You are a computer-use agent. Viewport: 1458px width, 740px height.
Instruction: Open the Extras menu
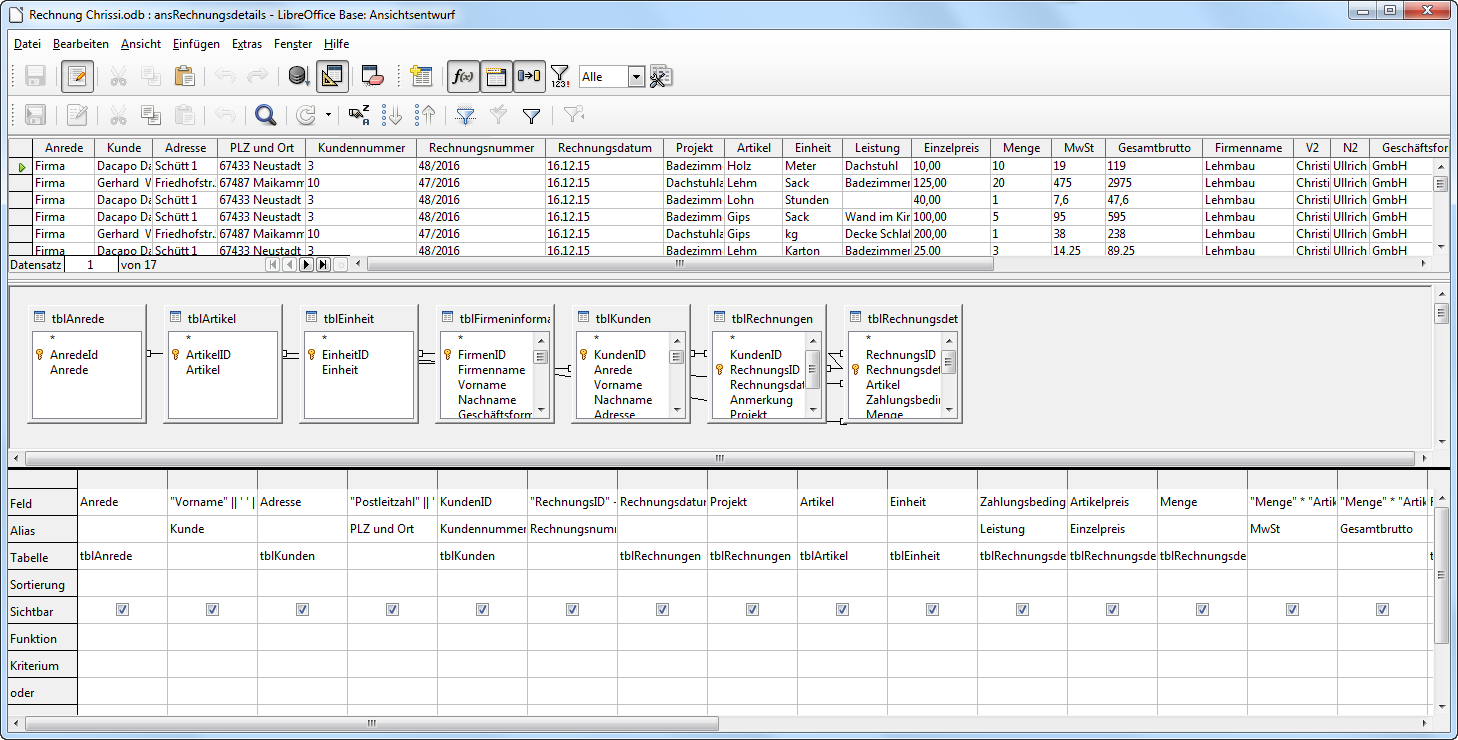(x=246, y=44)
